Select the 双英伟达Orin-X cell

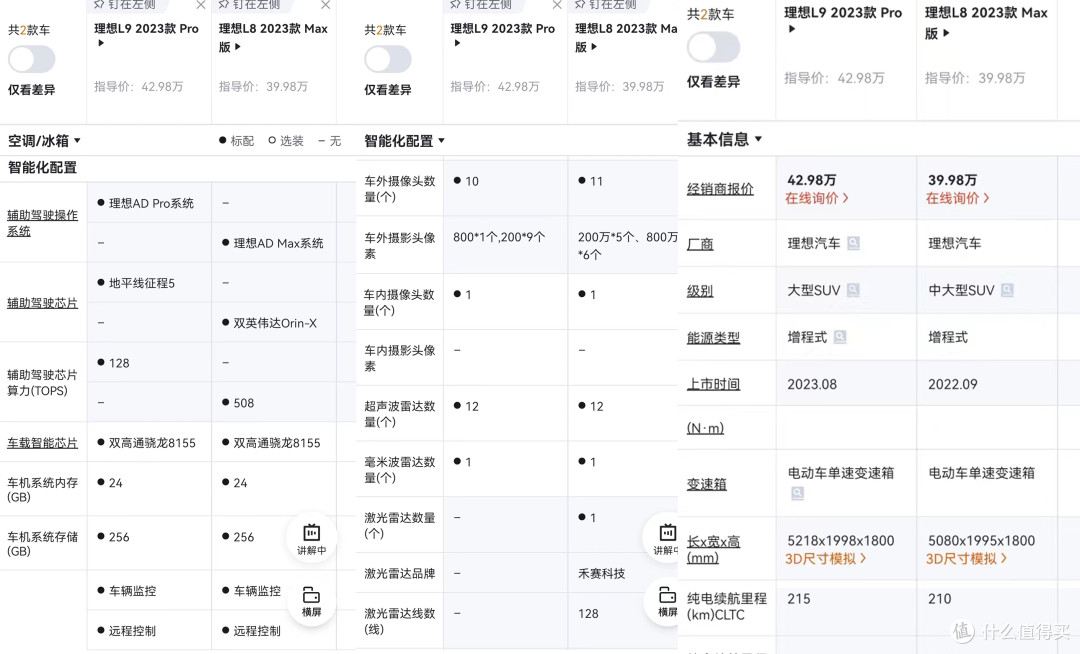(x=274, y=323)
